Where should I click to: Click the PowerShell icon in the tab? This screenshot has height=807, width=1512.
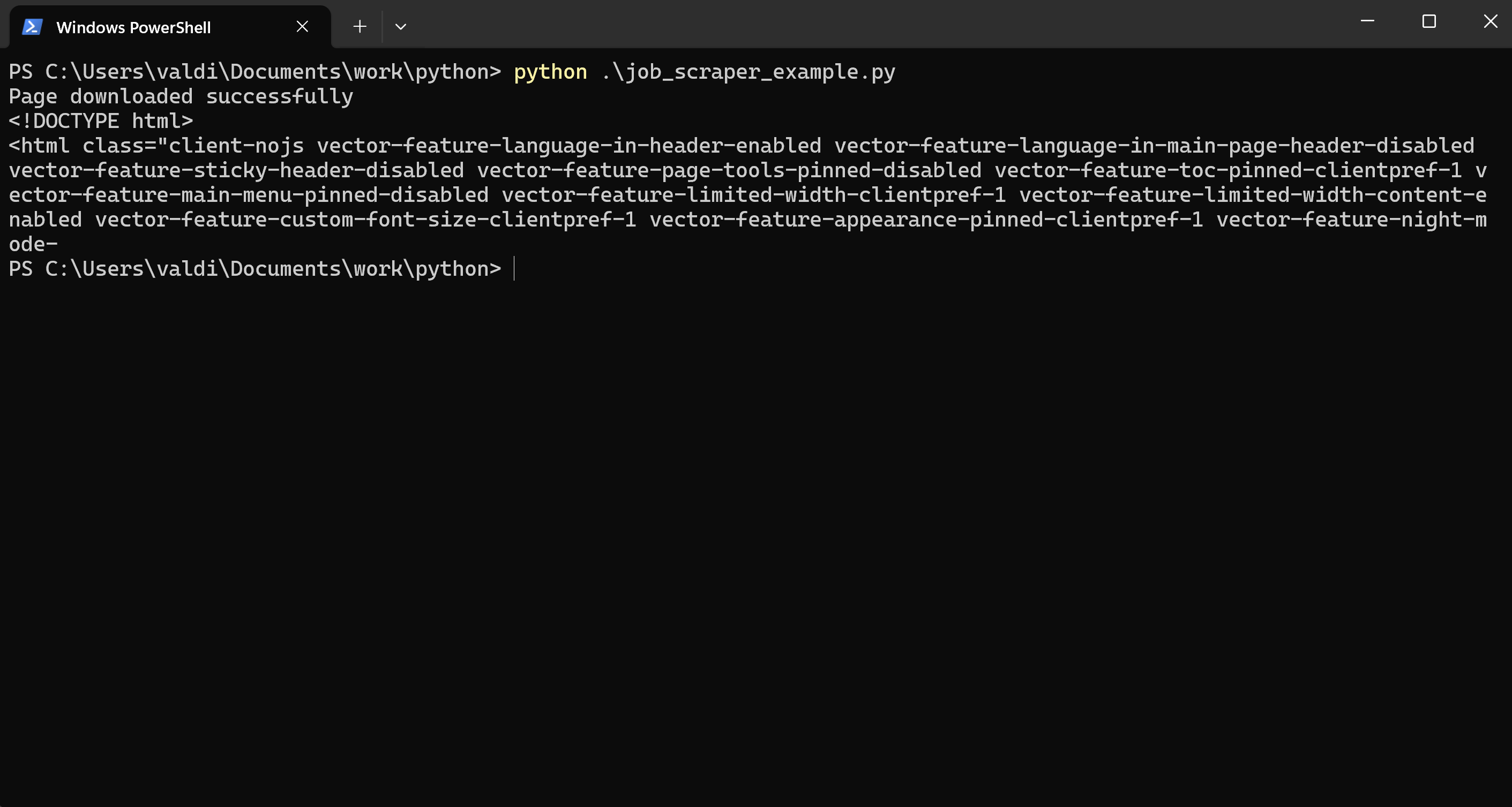pos(32,27)
